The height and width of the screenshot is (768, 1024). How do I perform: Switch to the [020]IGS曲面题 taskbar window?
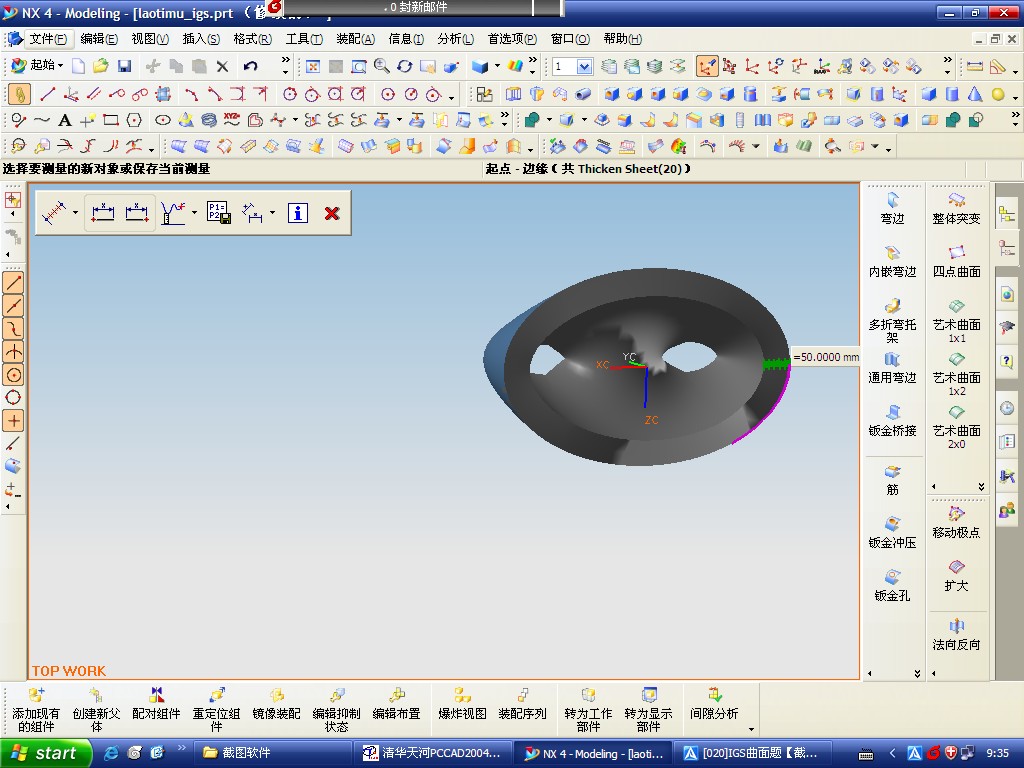[x=754, y=753]
